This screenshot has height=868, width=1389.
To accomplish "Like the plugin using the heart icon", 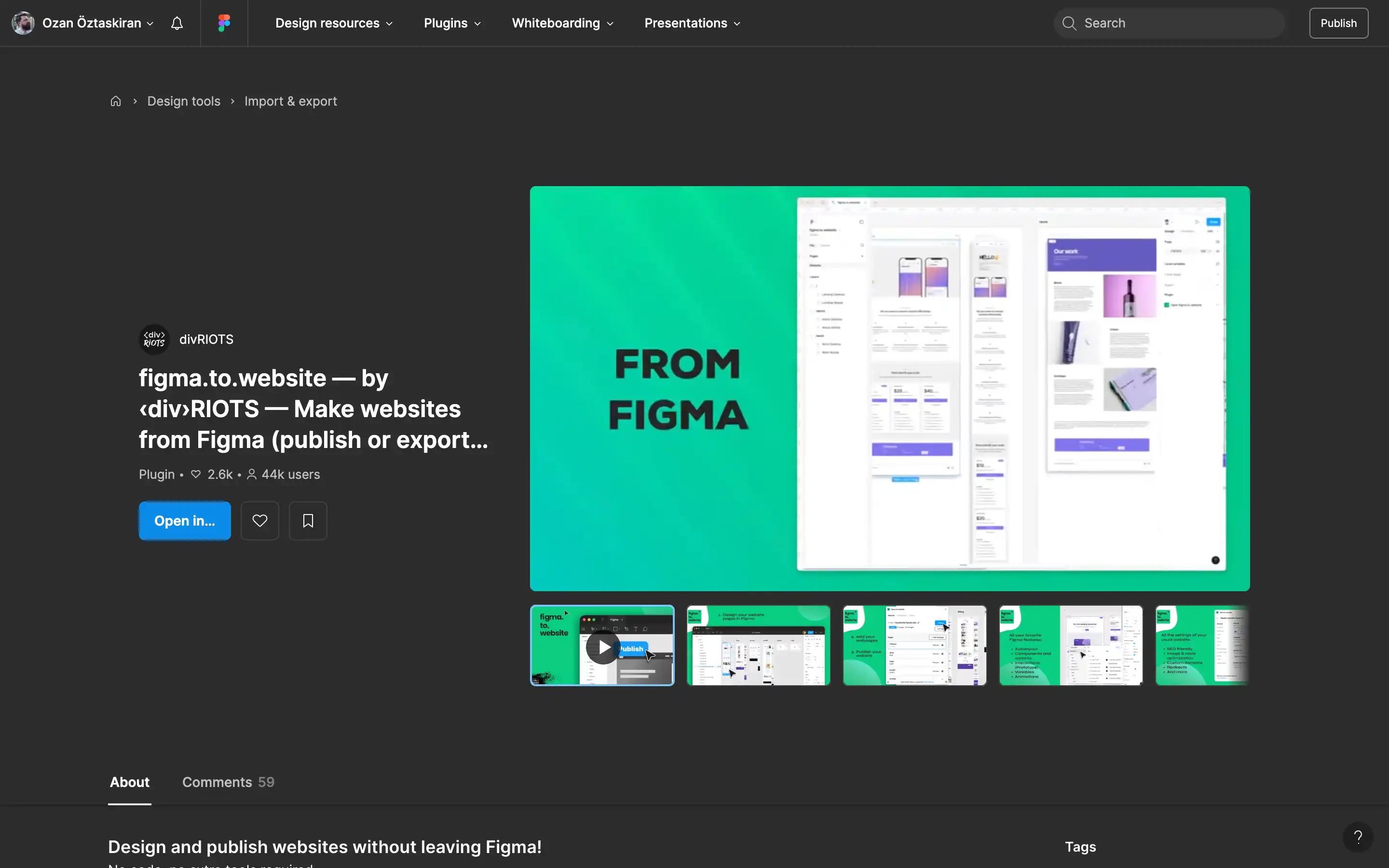I will (260, 520).
